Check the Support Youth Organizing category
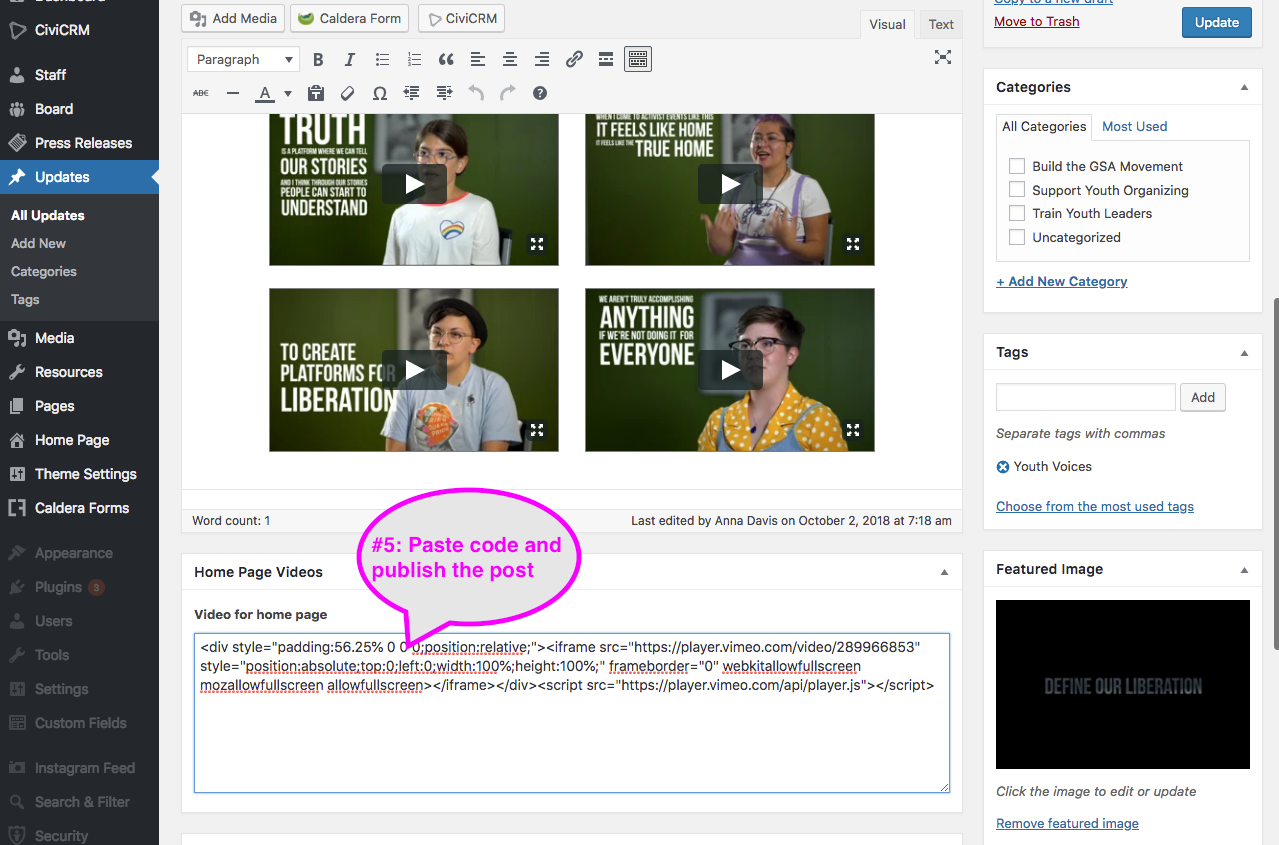The height and width of the screenshot is (845, 1279). 1017,190
